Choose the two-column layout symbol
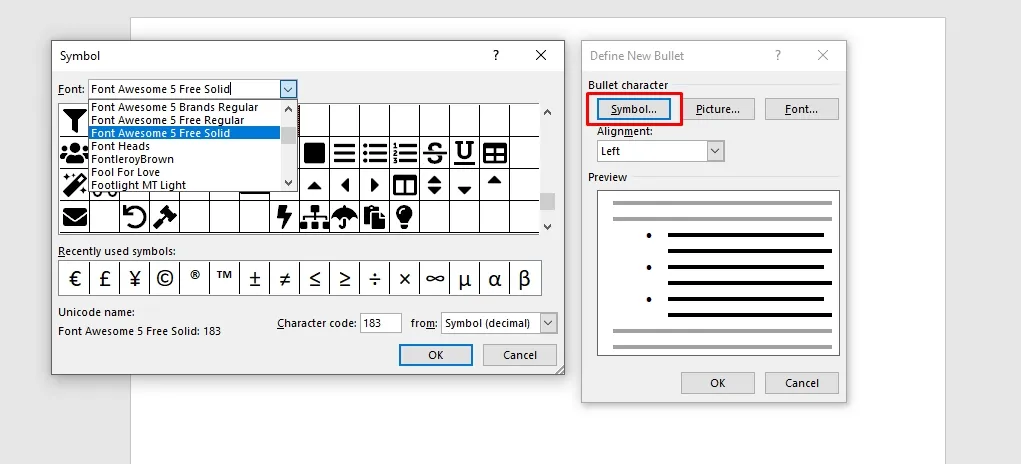The image size is (1021, 464). tap(404, 185)
